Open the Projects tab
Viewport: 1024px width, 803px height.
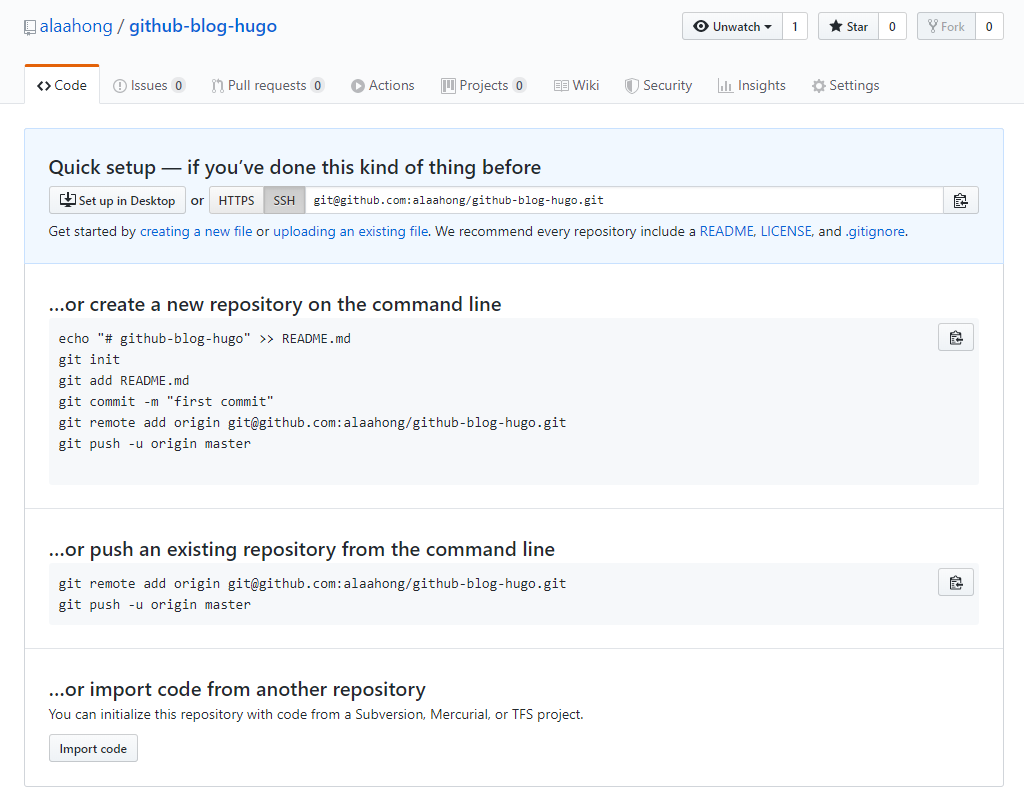pos(483,86)
